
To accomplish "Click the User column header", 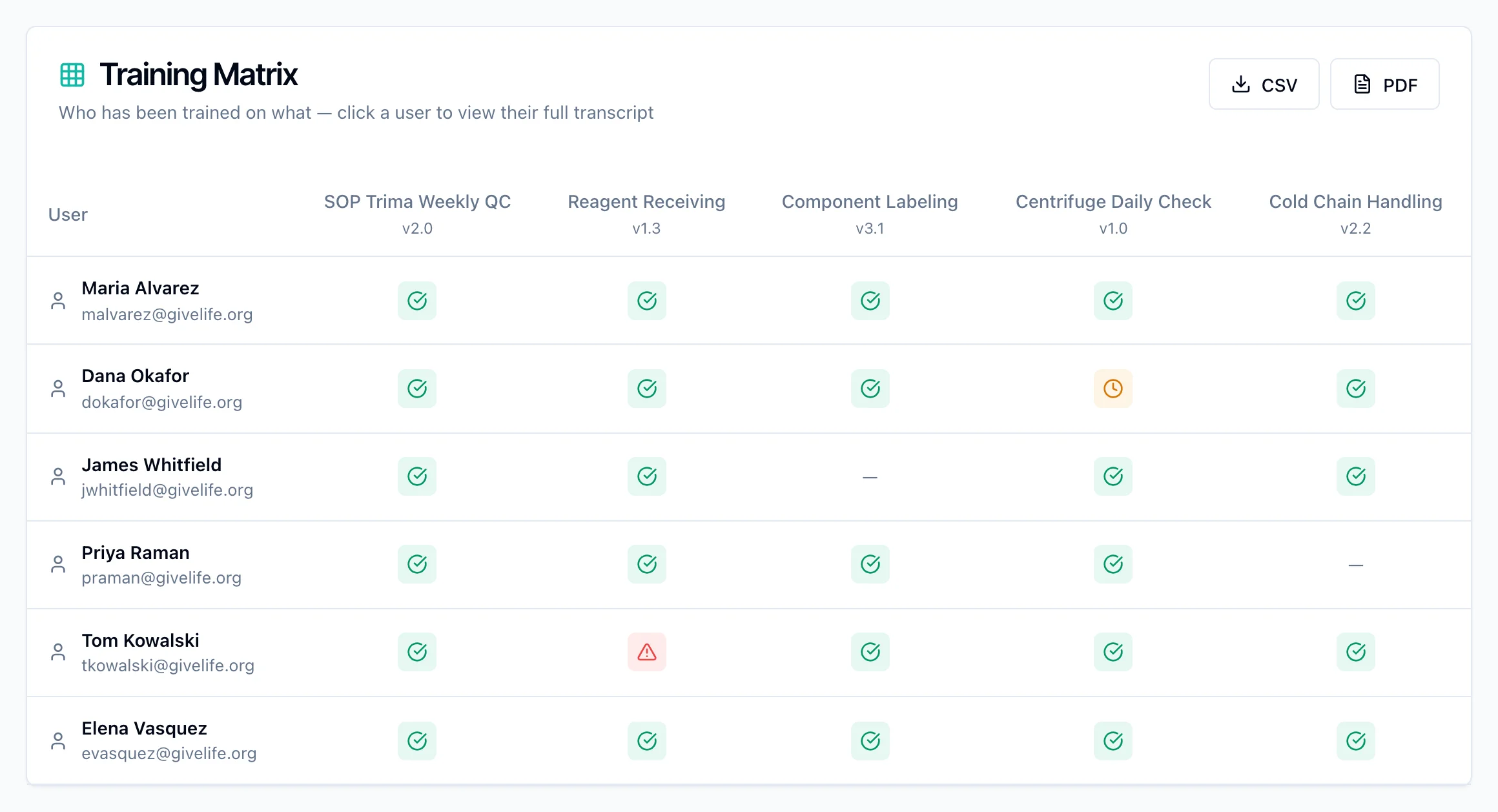I will pyautogui.click(x=68, y=214).
